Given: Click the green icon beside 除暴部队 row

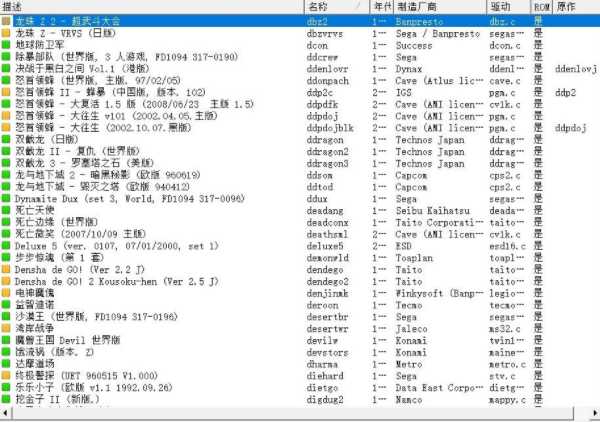Looking at the screenshot, I should pyautogui.click(x=6, y=57).
